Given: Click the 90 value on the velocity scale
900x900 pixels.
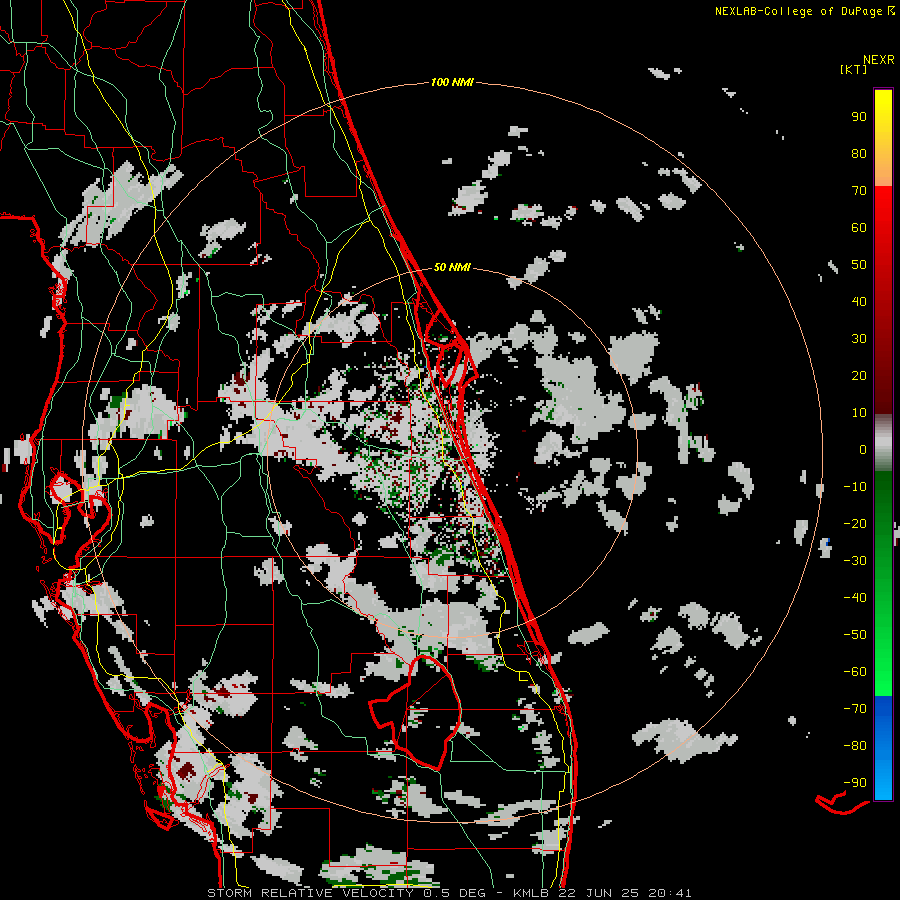Looking at the screenshot, I should (x=859, y=117).
